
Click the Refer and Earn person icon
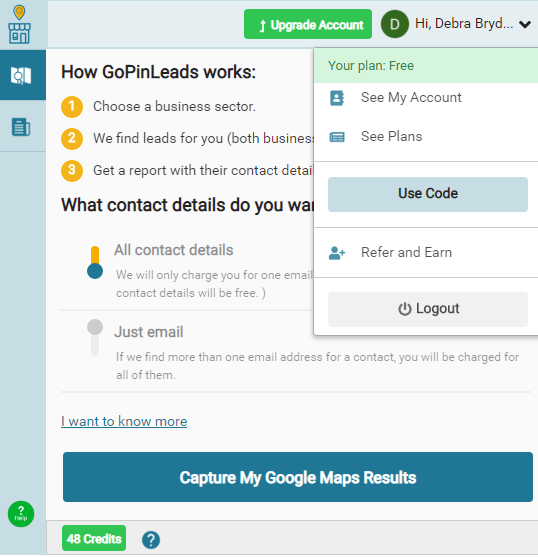coord(337,253)
